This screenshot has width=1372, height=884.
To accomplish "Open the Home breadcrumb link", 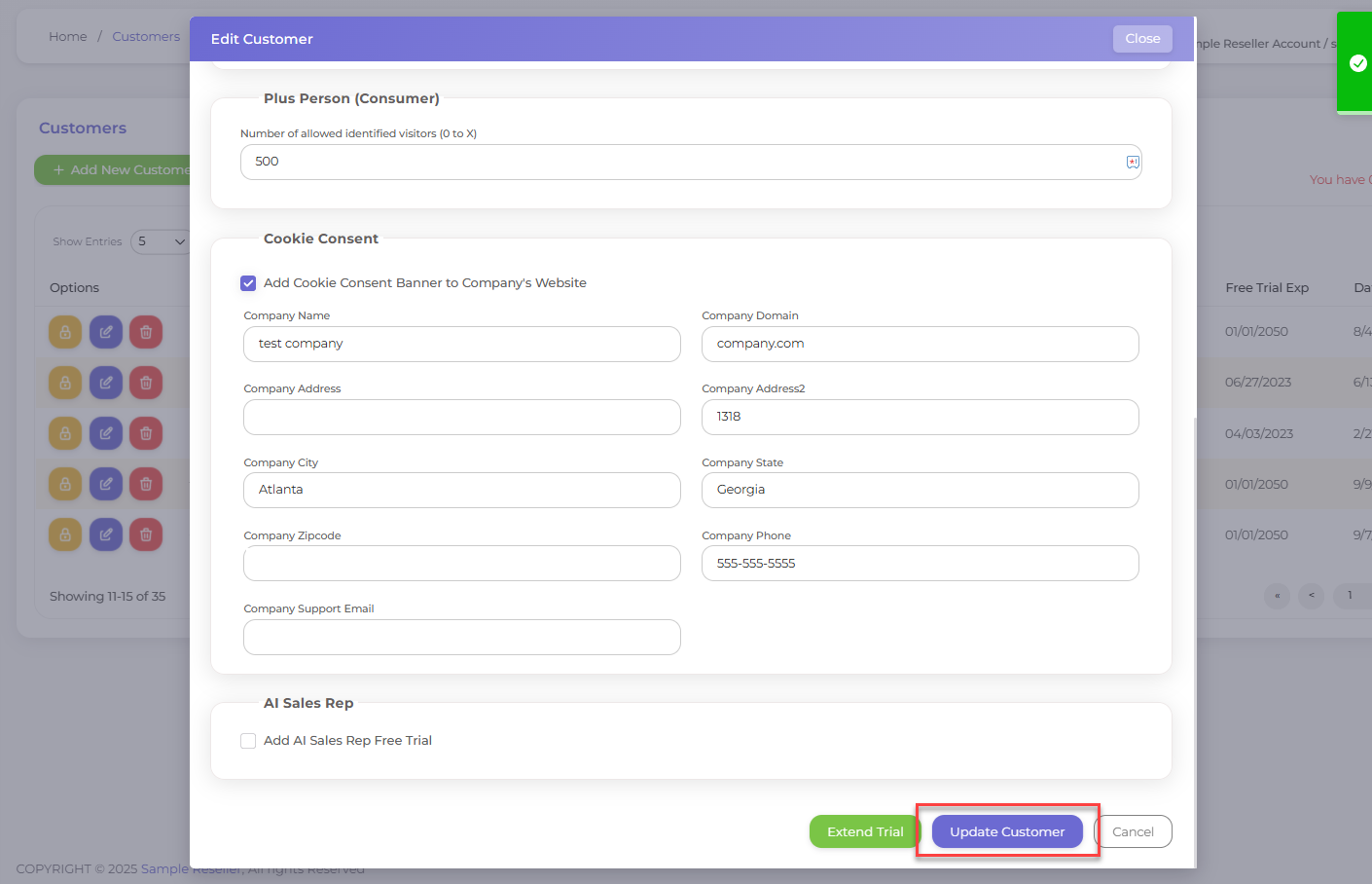I will 68,37.
